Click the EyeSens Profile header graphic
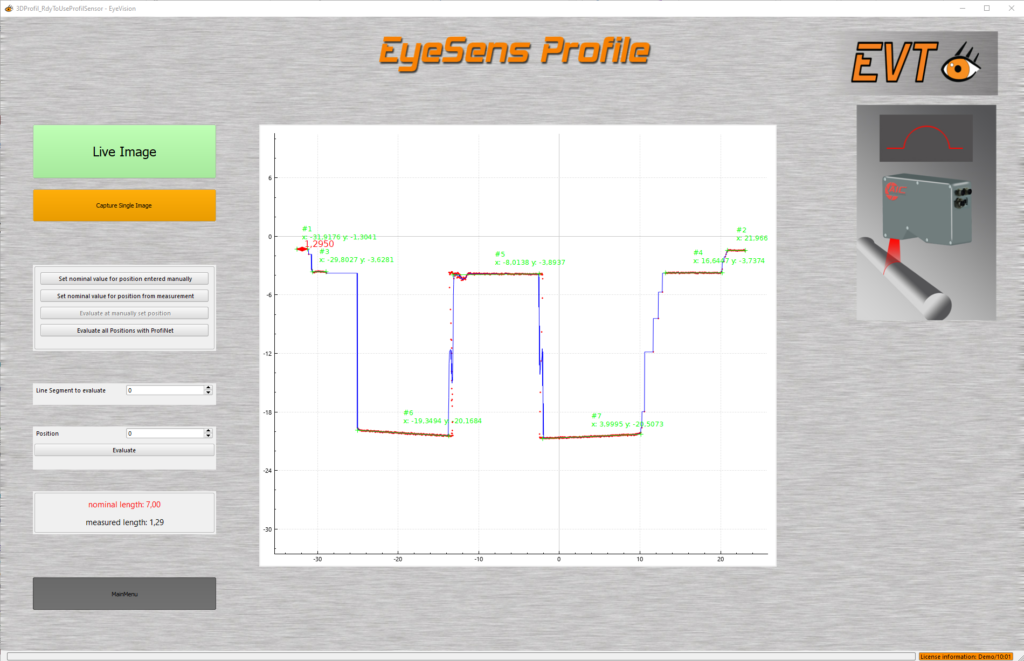 pos(516,48)
